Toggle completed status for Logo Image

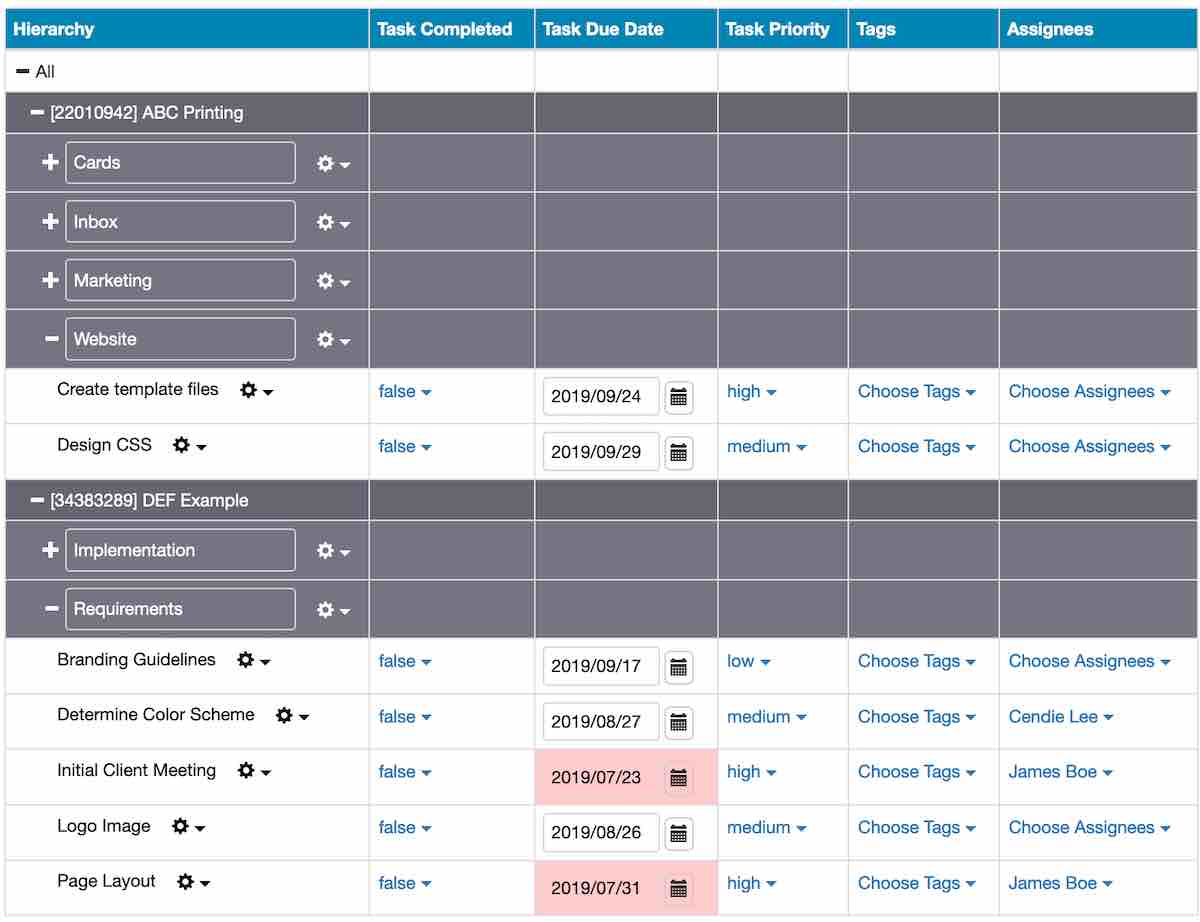point(404,828)
